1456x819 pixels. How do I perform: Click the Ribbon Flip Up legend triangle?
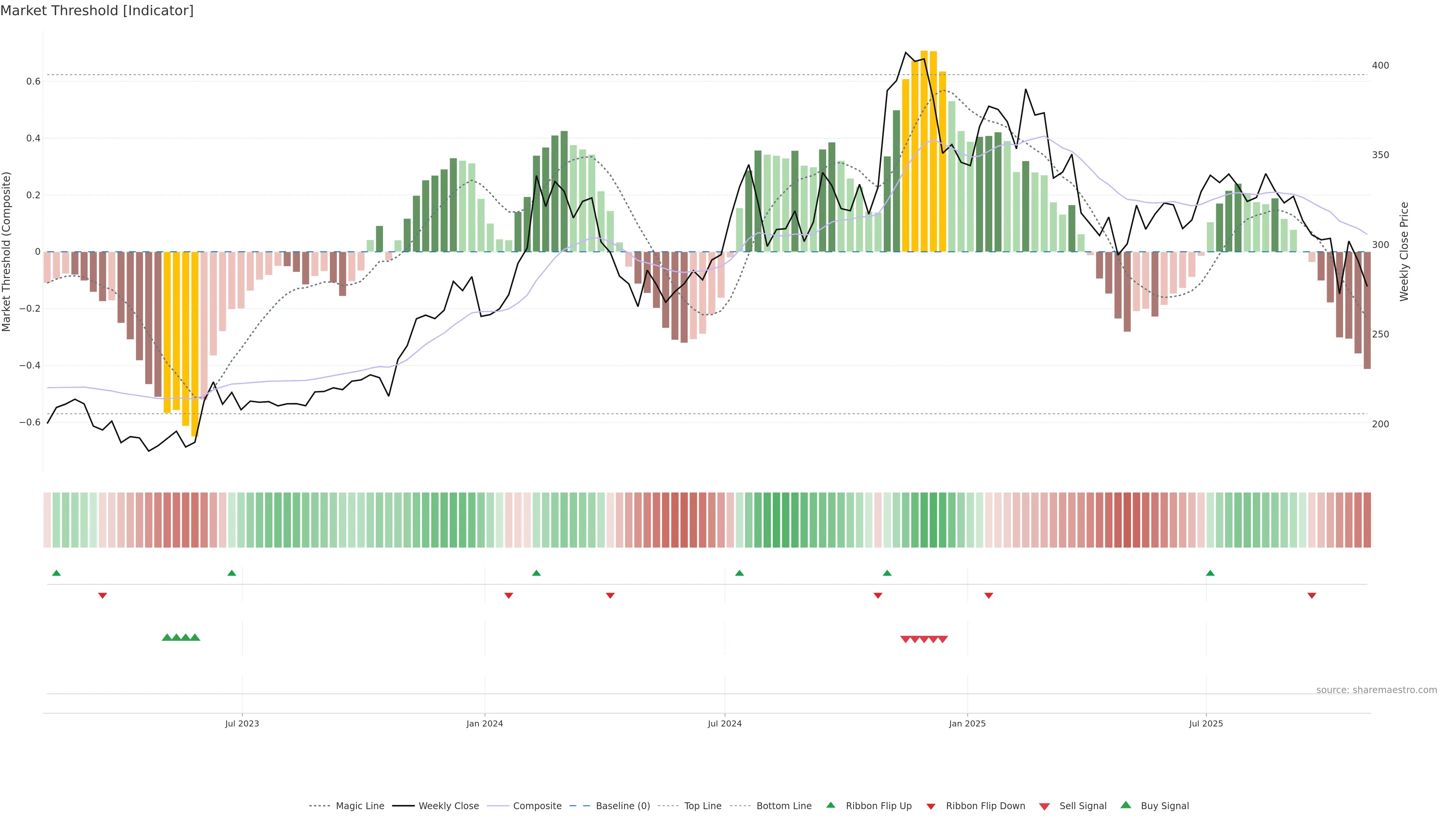(x=830, y=805)
